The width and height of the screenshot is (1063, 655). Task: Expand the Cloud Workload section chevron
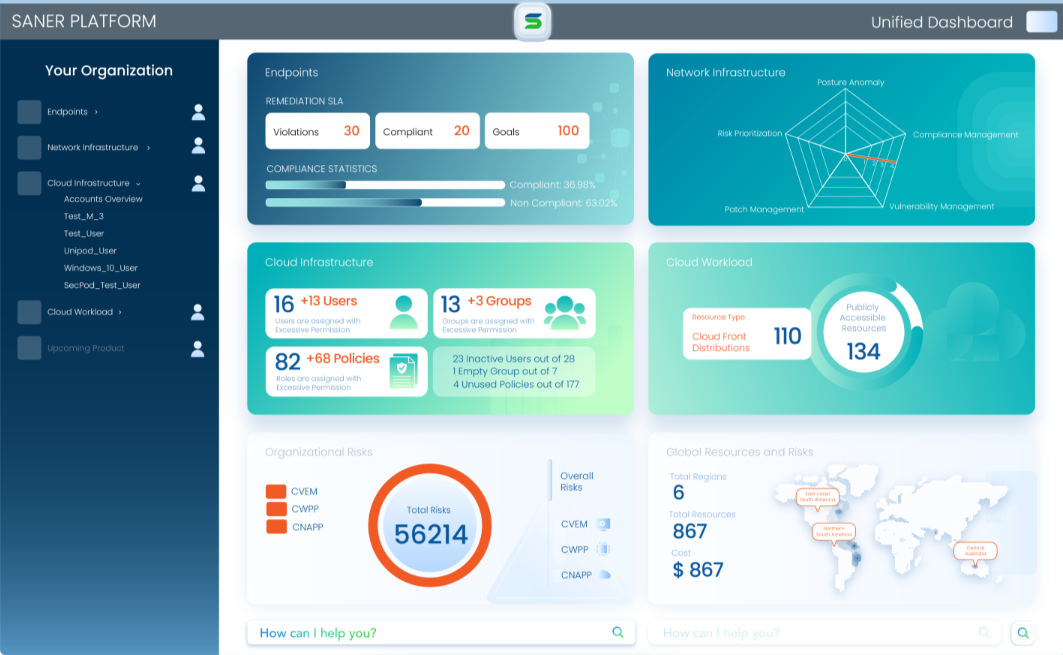[120, 312]
